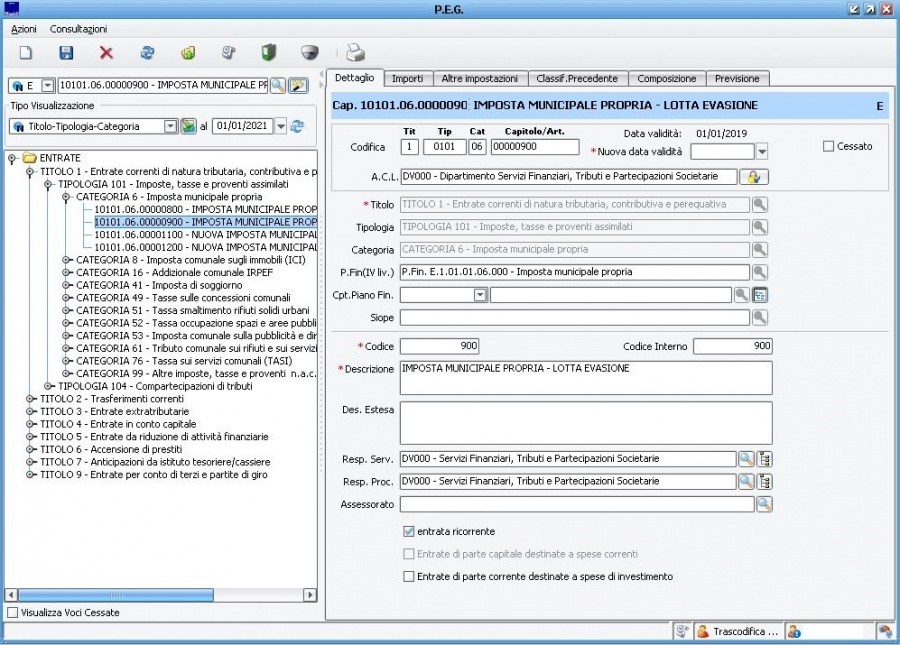Viewport: 900px width, 645px height.
Task: Open the Nuova data validità date dropdown
Action: (x=762, y=152)
